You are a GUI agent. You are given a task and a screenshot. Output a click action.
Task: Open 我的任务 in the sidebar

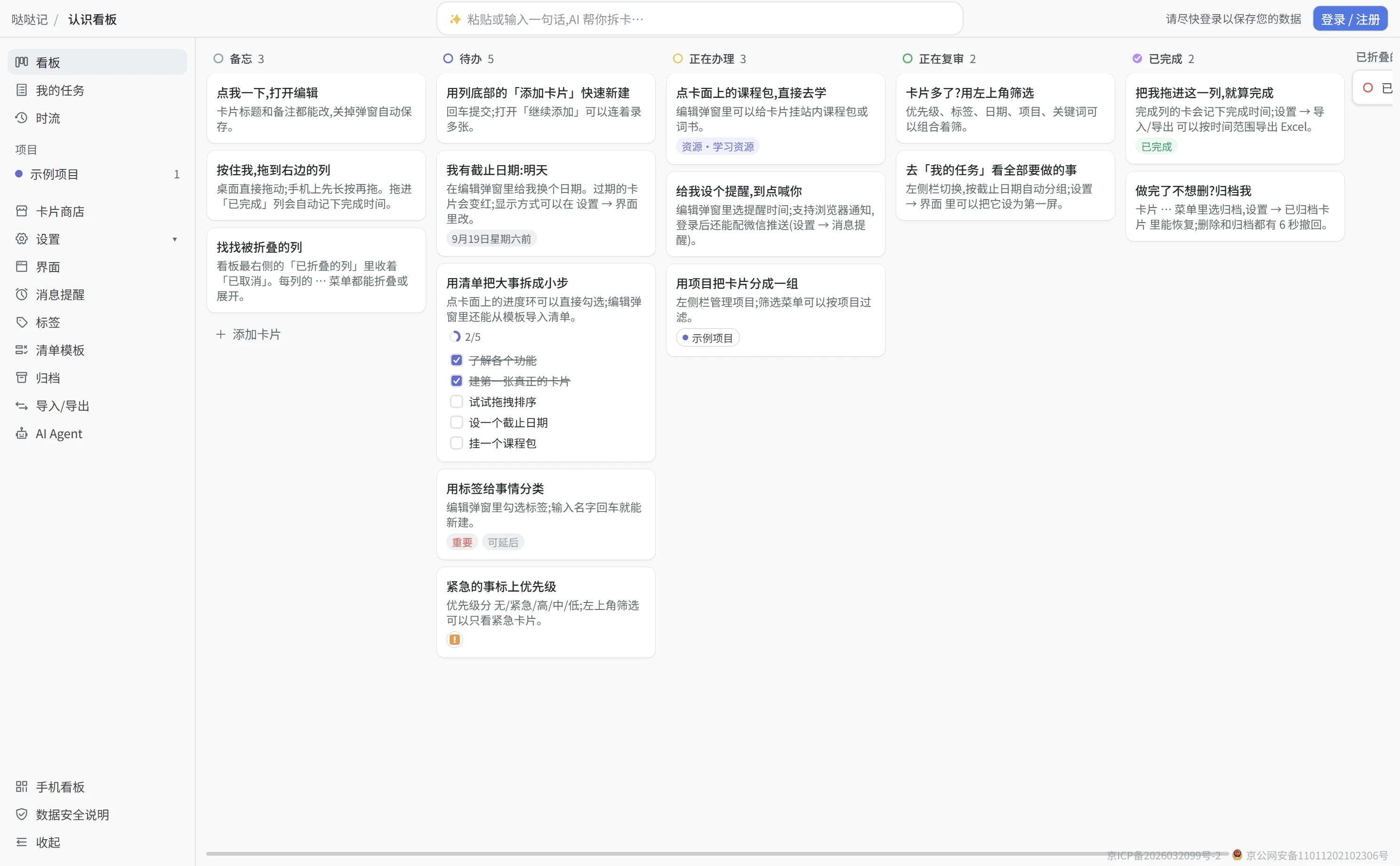coord(97,90)
